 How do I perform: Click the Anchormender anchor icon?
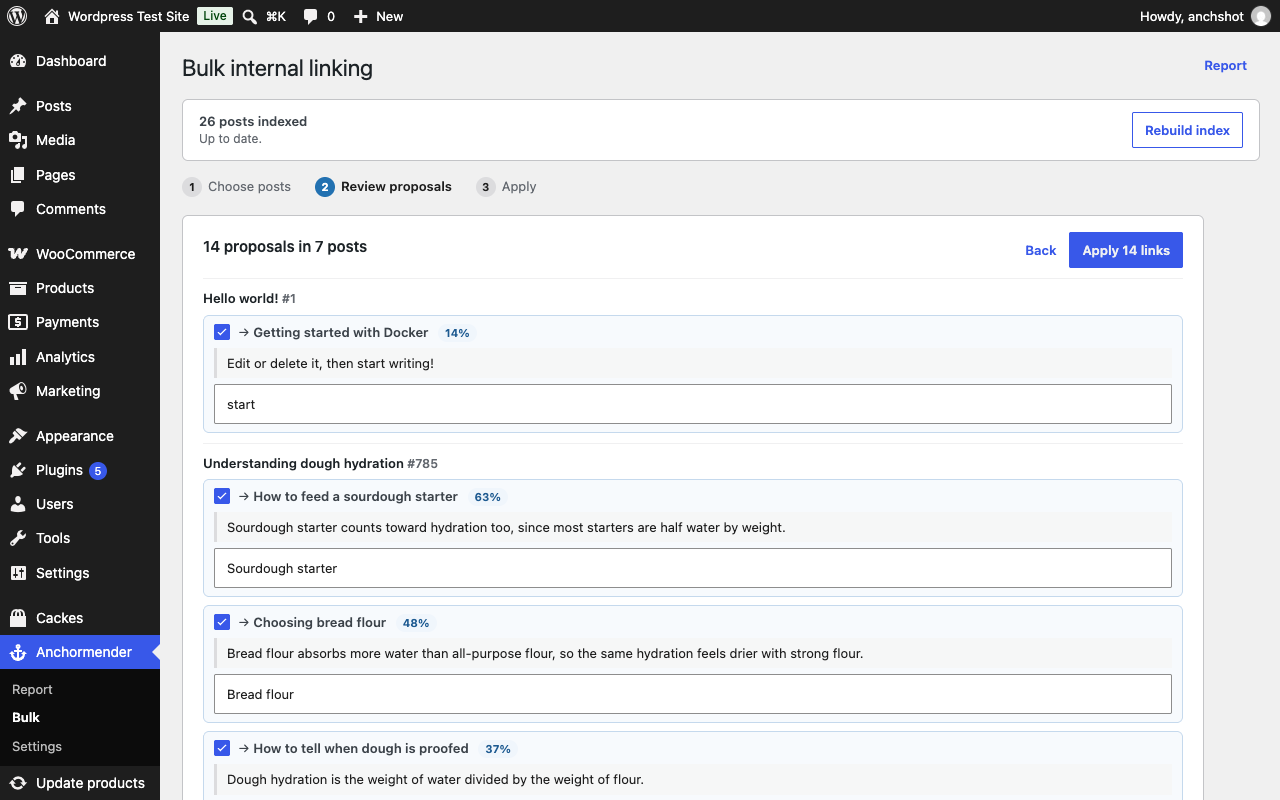(18, 652)
